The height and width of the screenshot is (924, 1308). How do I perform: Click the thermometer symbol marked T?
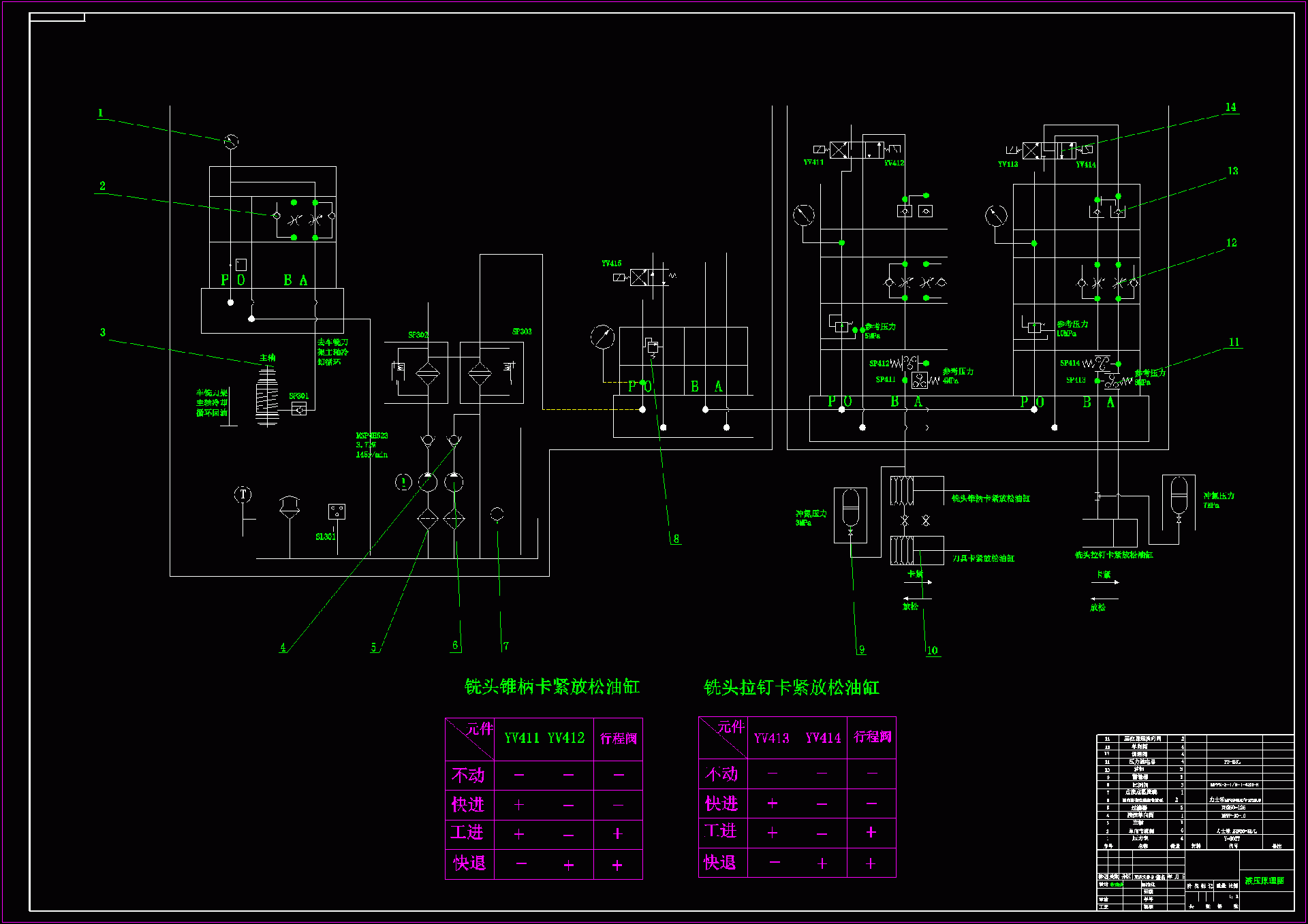point(243,495)
